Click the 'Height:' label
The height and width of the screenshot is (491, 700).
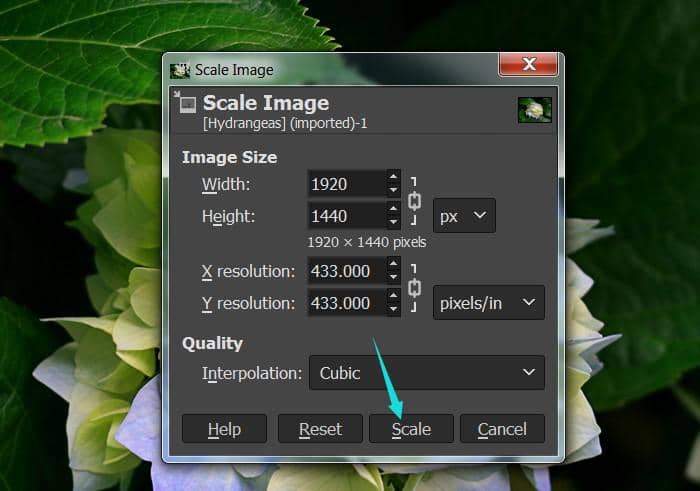[228, 216]
